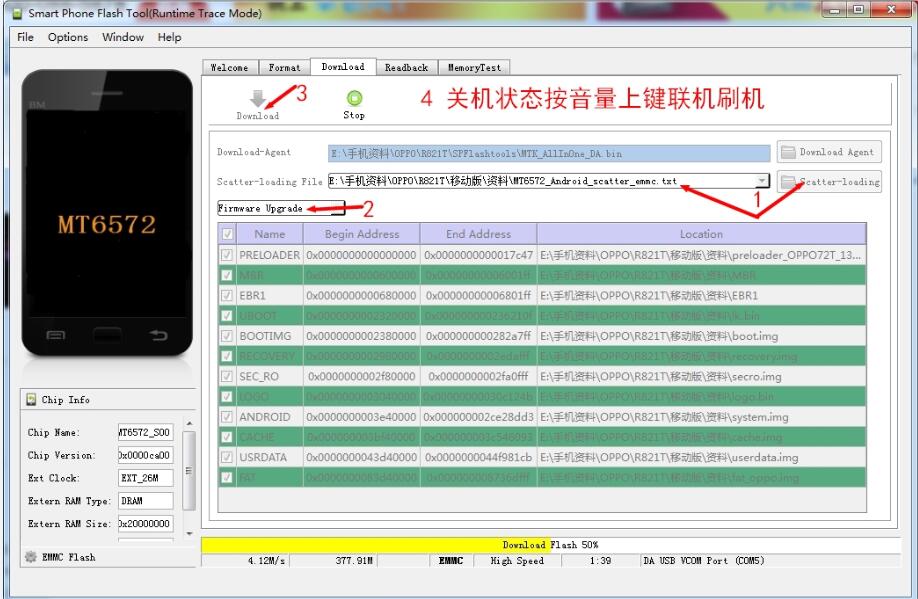
Task: Click the phone's back key icon
Action: (x=158, y=335)
